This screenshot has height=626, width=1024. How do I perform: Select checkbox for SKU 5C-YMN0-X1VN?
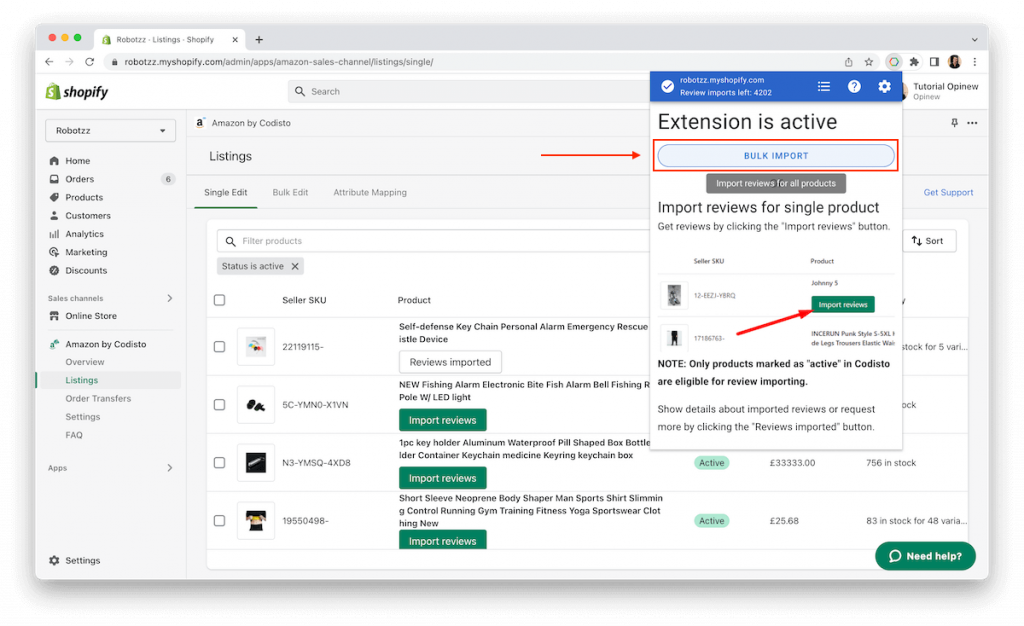(219, 405)
